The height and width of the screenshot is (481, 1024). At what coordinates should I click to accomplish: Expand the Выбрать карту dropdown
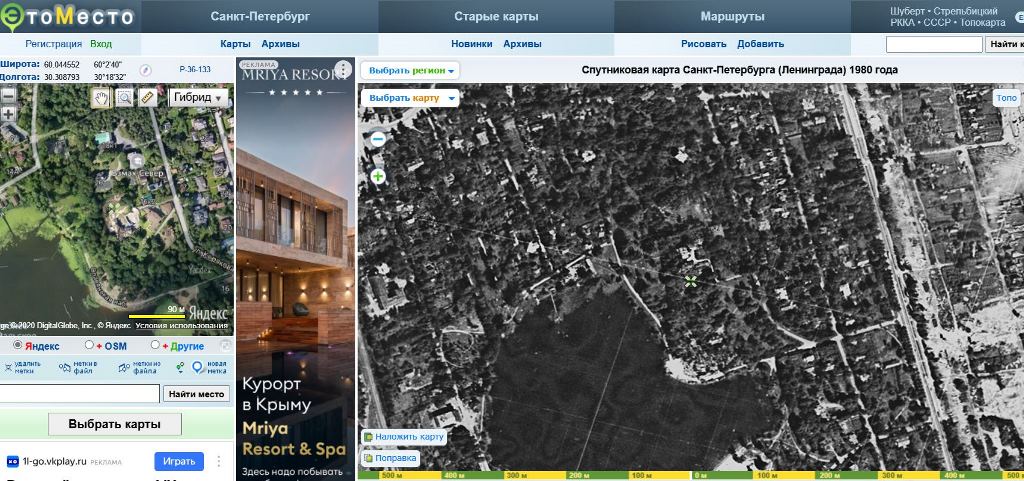coord(410,98)
